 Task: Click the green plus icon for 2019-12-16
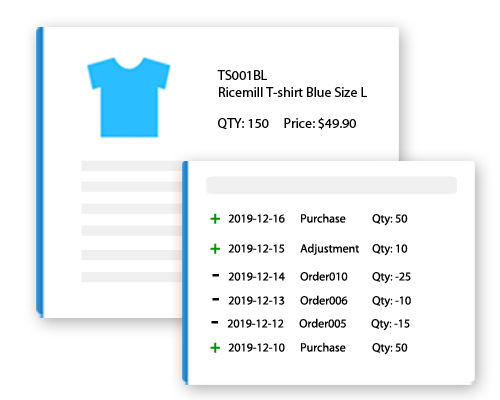pyautogui.click(x=215, y=219)
